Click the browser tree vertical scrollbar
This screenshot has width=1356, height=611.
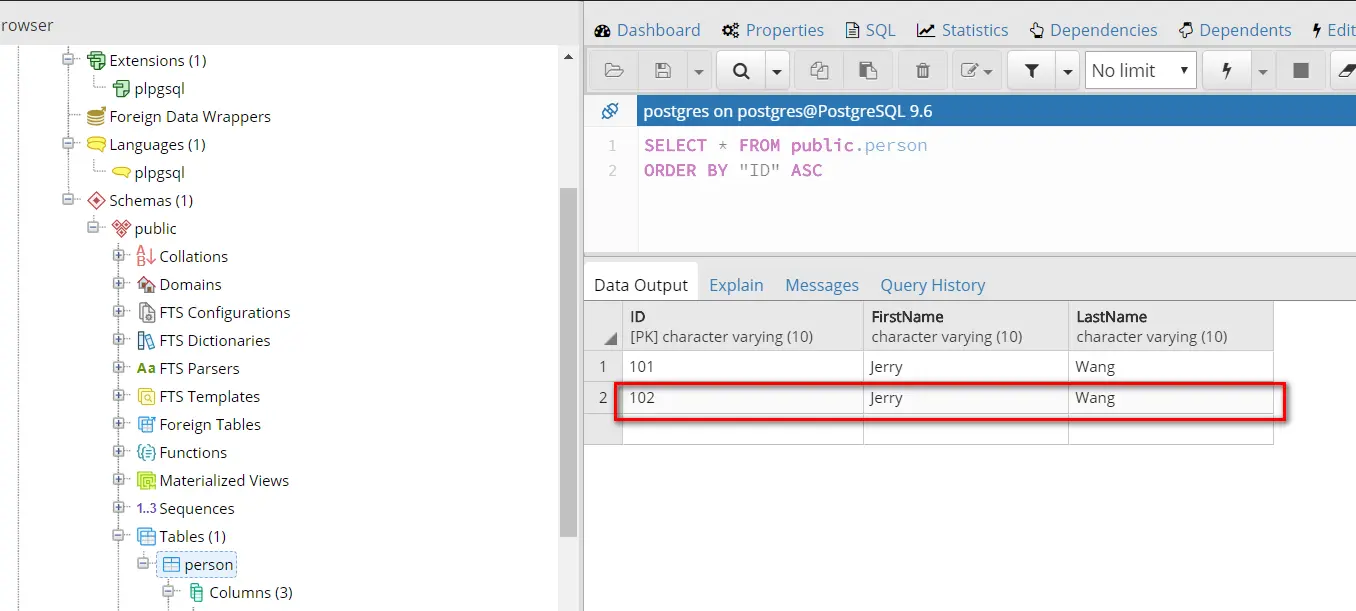click(x=568, y=360)
